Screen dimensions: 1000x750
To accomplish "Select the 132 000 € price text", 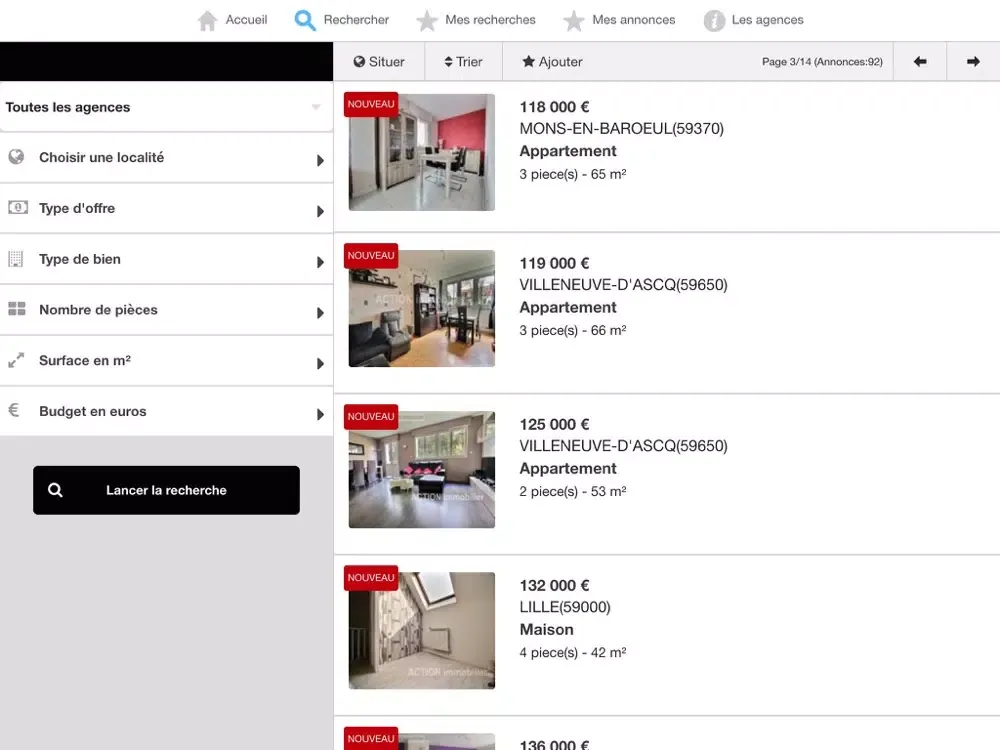I will [554, 585].
